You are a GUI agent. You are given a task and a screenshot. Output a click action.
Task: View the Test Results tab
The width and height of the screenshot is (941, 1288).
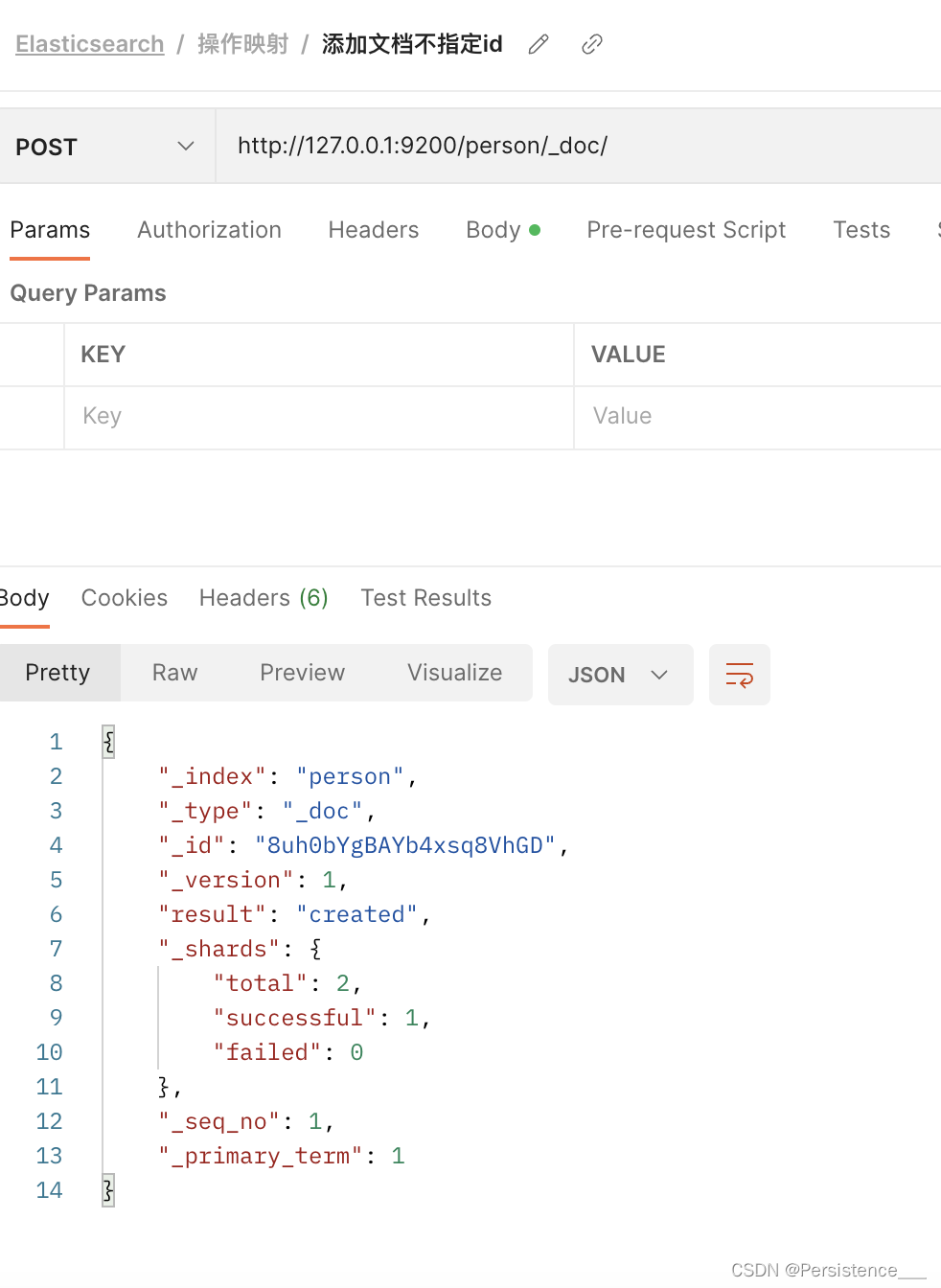click(x=425, y=598)
